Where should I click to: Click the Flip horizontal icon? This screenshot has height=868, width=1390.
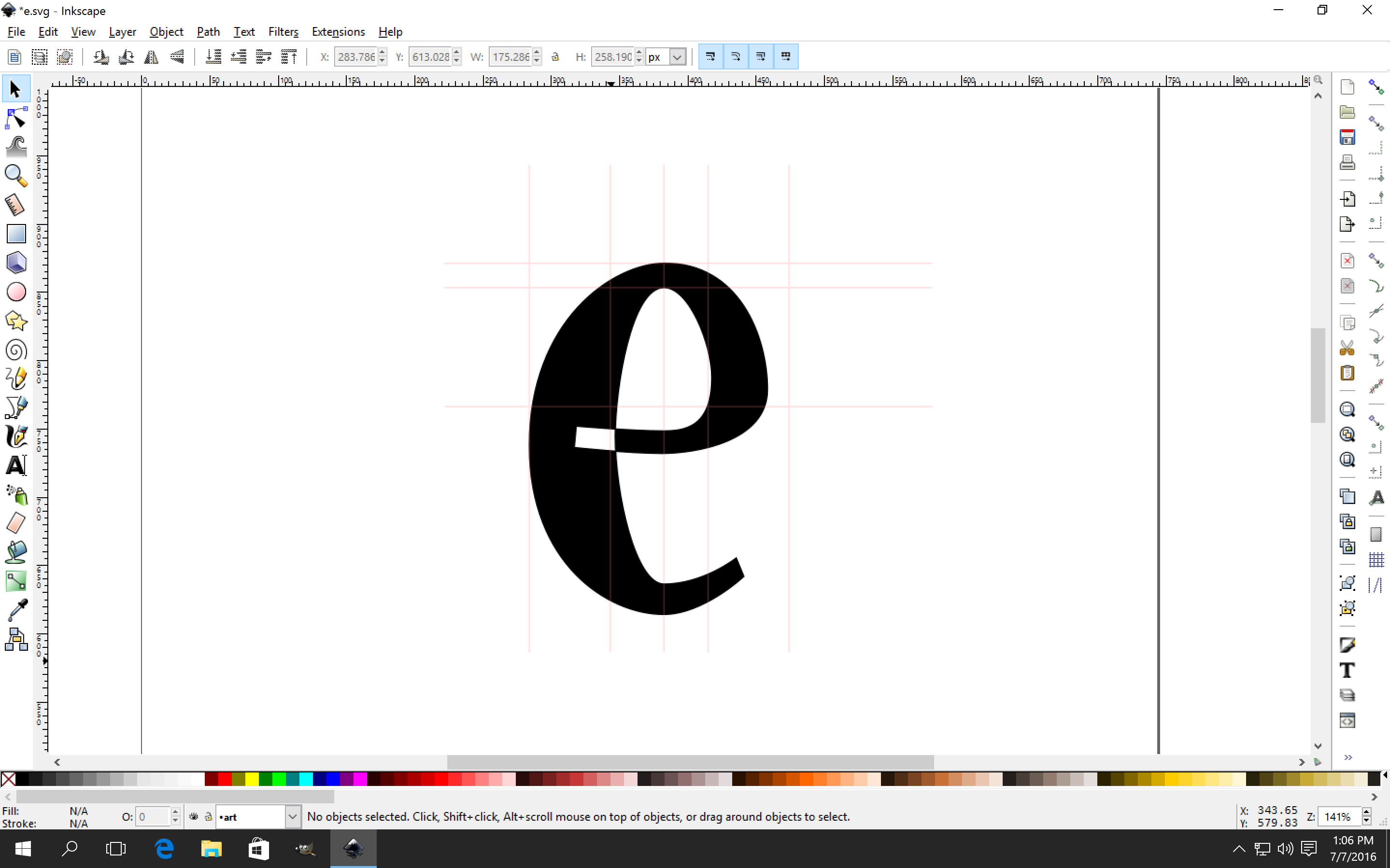(x=152, y=57)
